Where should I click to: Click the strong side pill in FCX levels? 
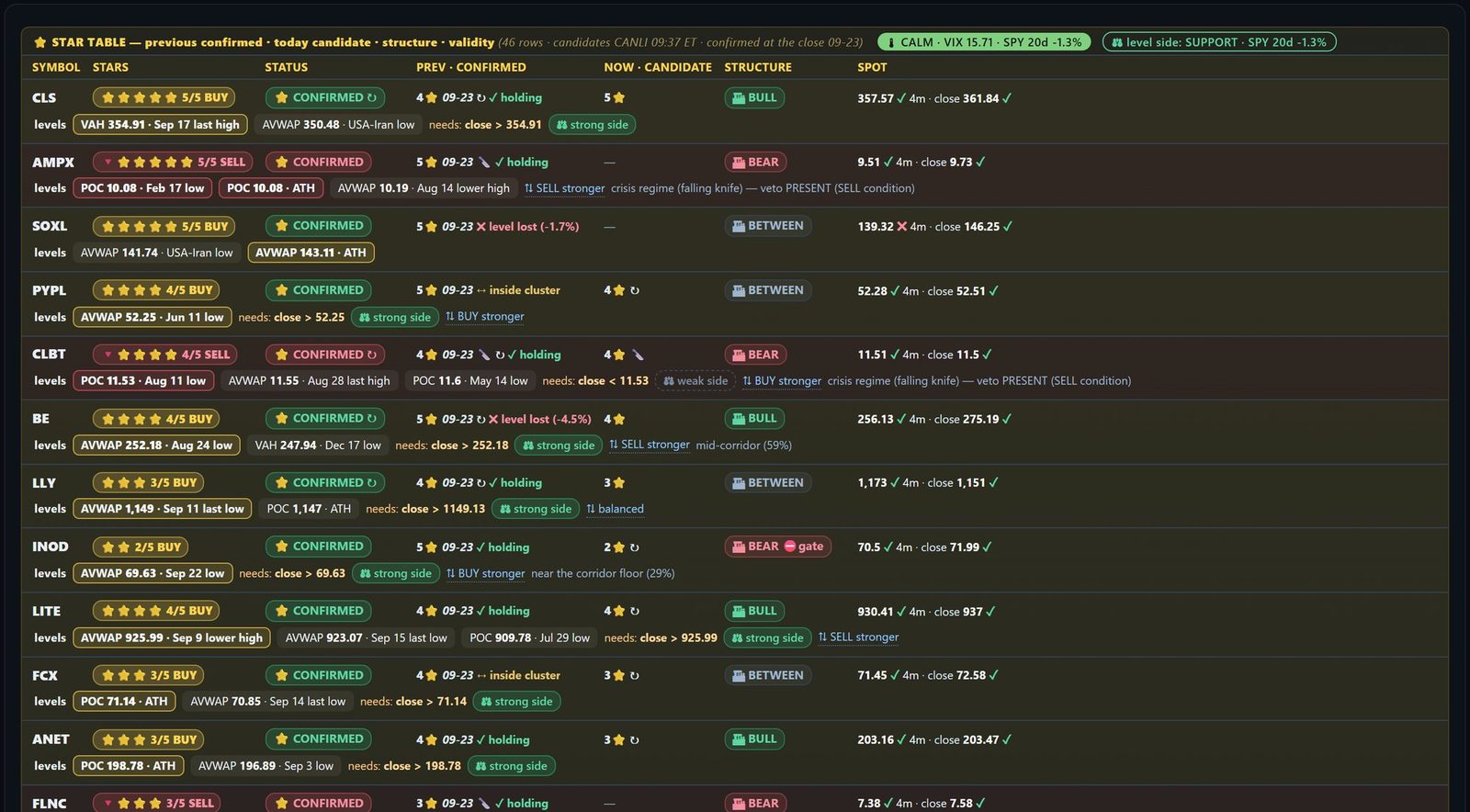pyautogui.click(x=516, y=702)
